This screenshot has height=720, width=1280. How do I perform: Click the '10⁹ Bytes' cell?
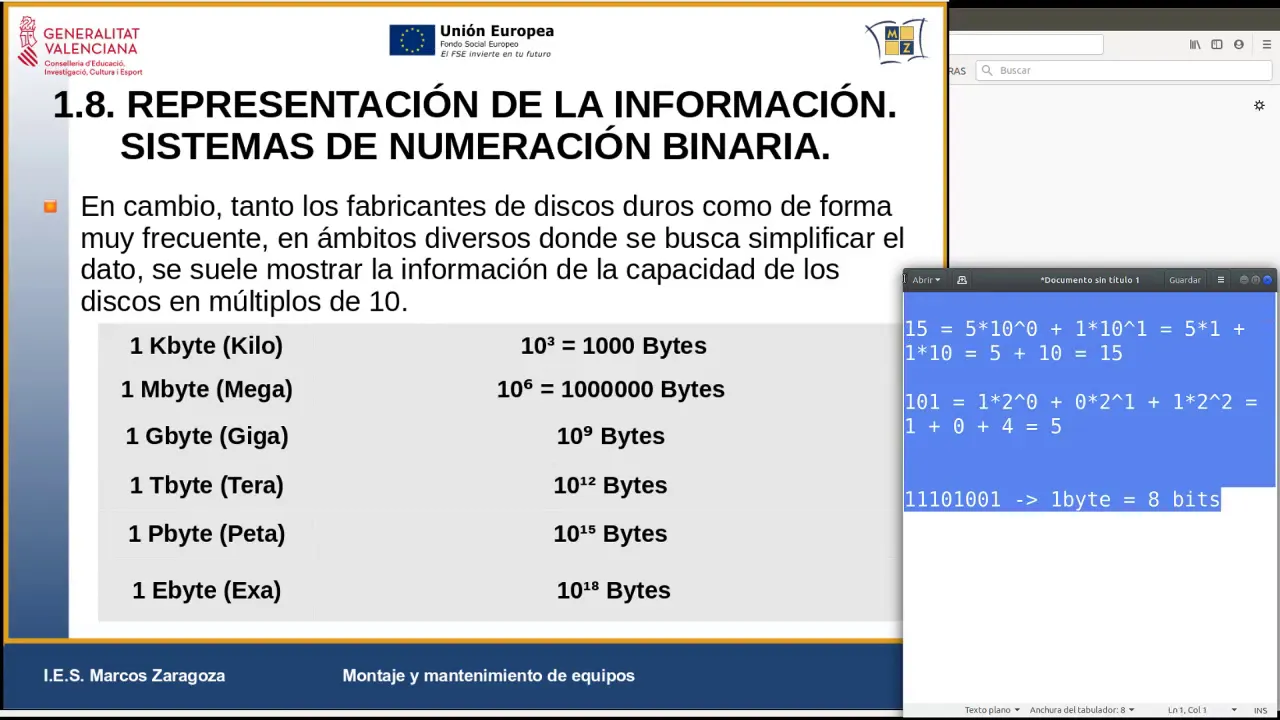[610, 436]
